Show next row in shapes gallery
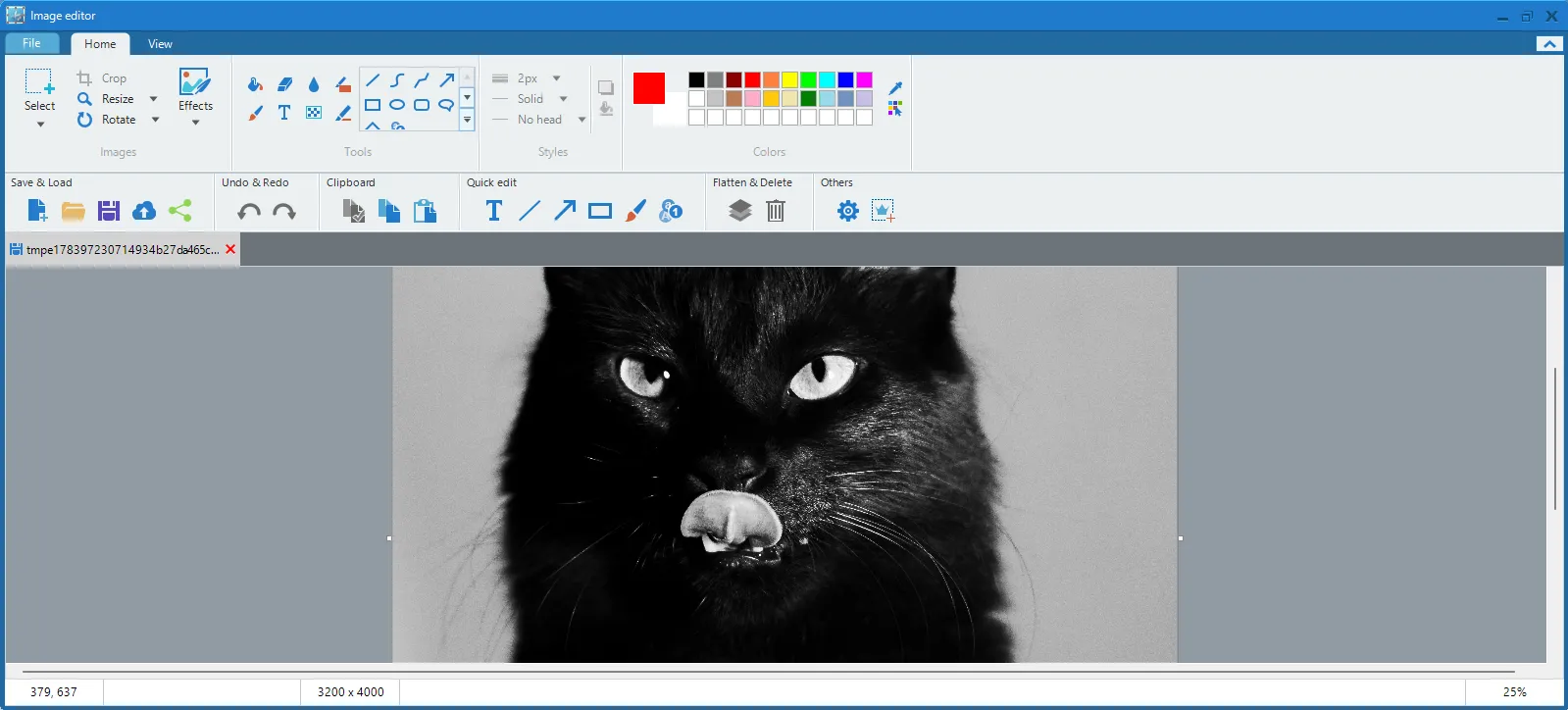The width and height of the screenshot is (1568, 710). (468, 97)
